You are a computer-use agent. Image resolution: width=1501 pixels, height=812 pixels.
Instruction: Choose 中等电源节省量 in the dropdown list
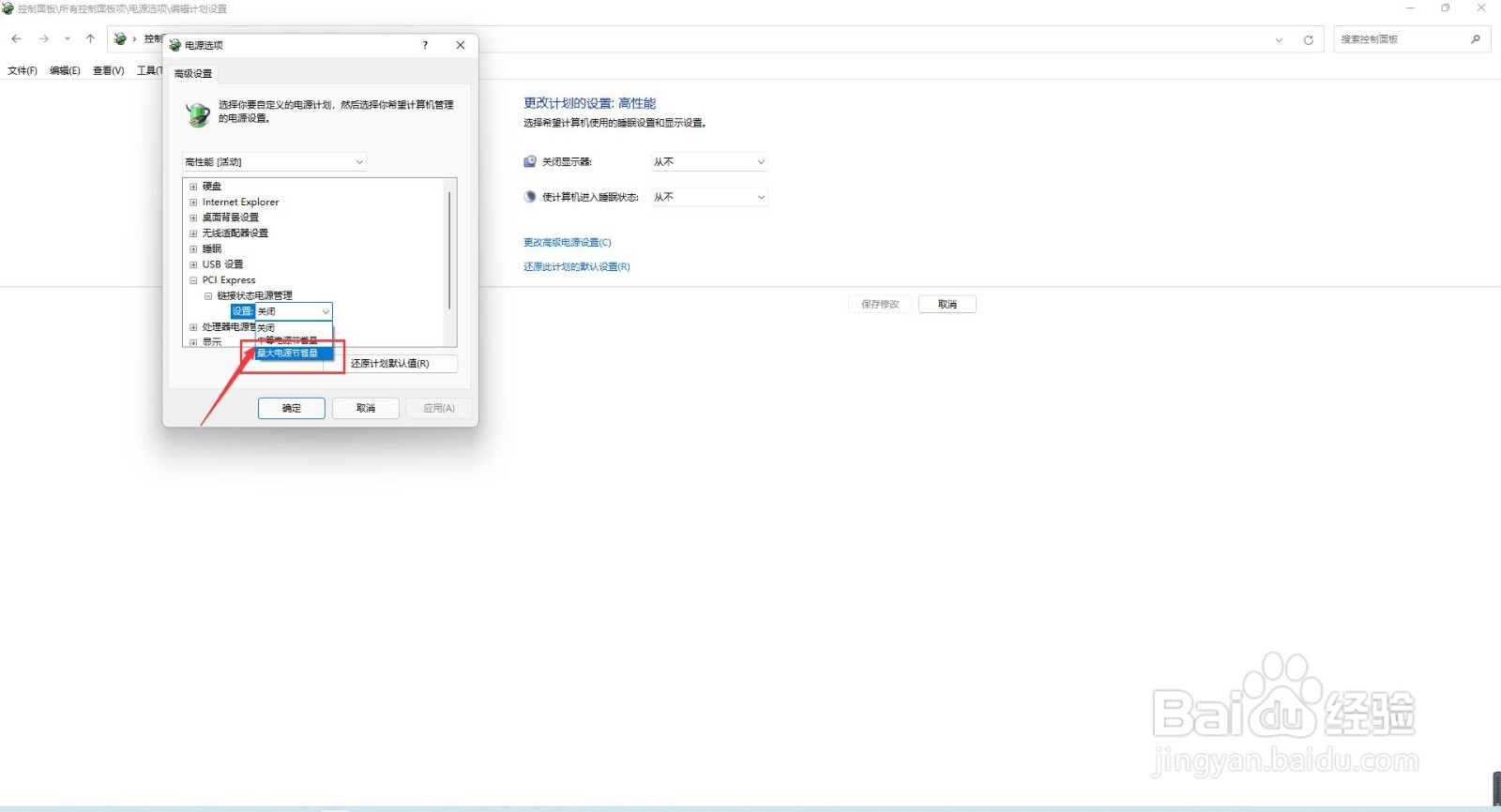tap(294, 340)
